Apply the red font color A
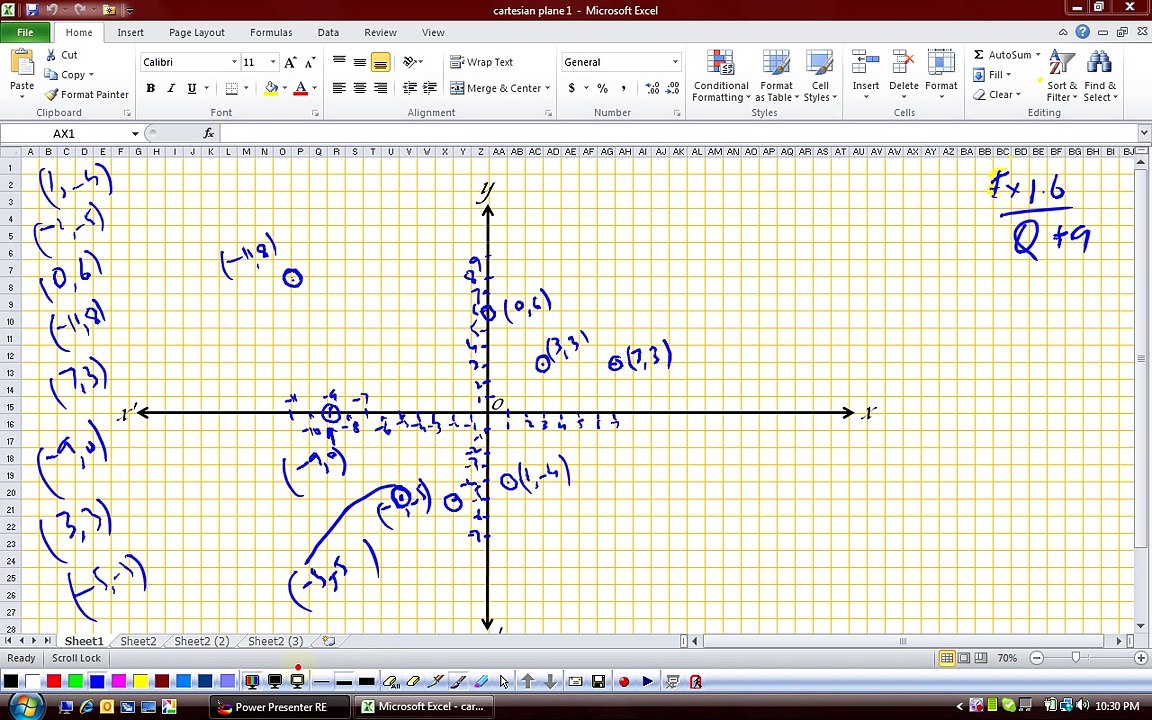This screenshot has height=720, width=1152. coord(300,88)
